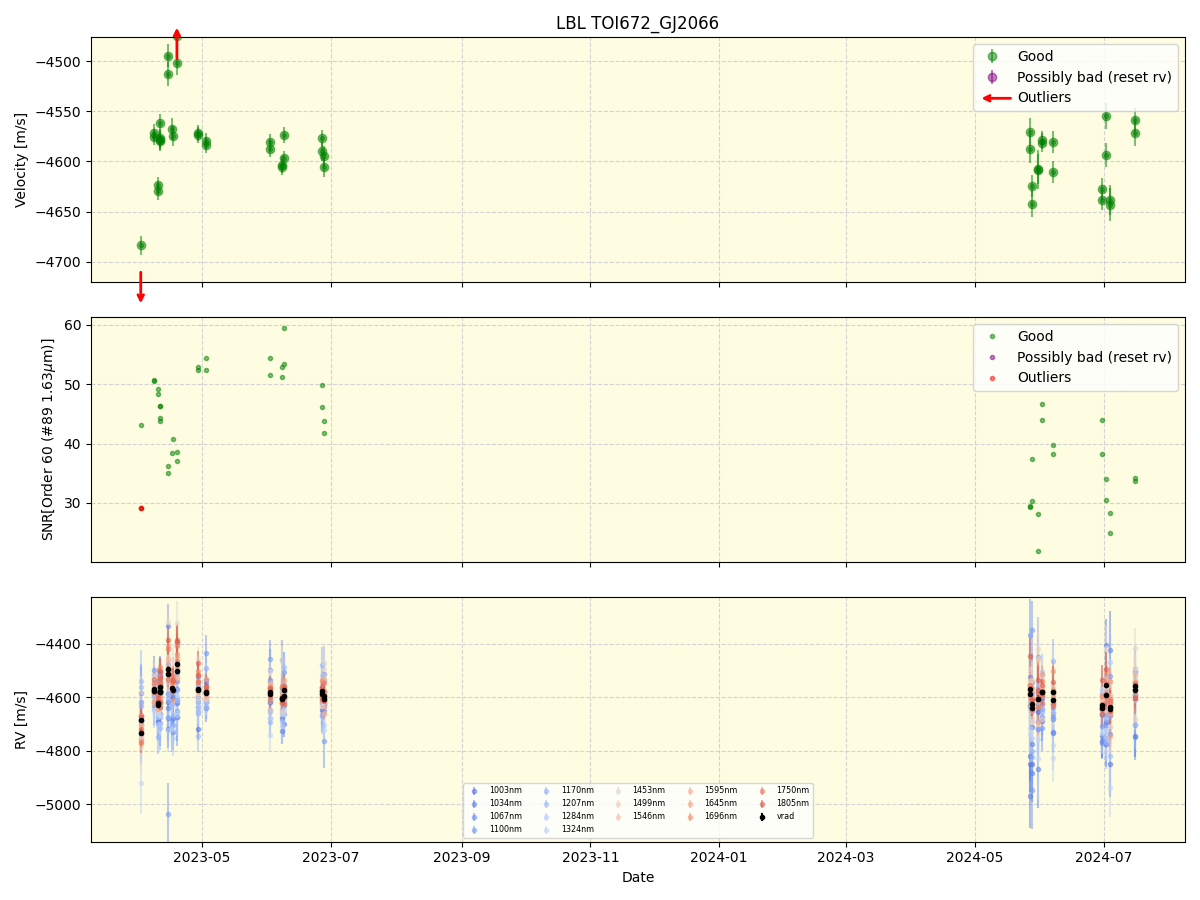Click the RV [m/s] axis label

(x=21, y=720)
